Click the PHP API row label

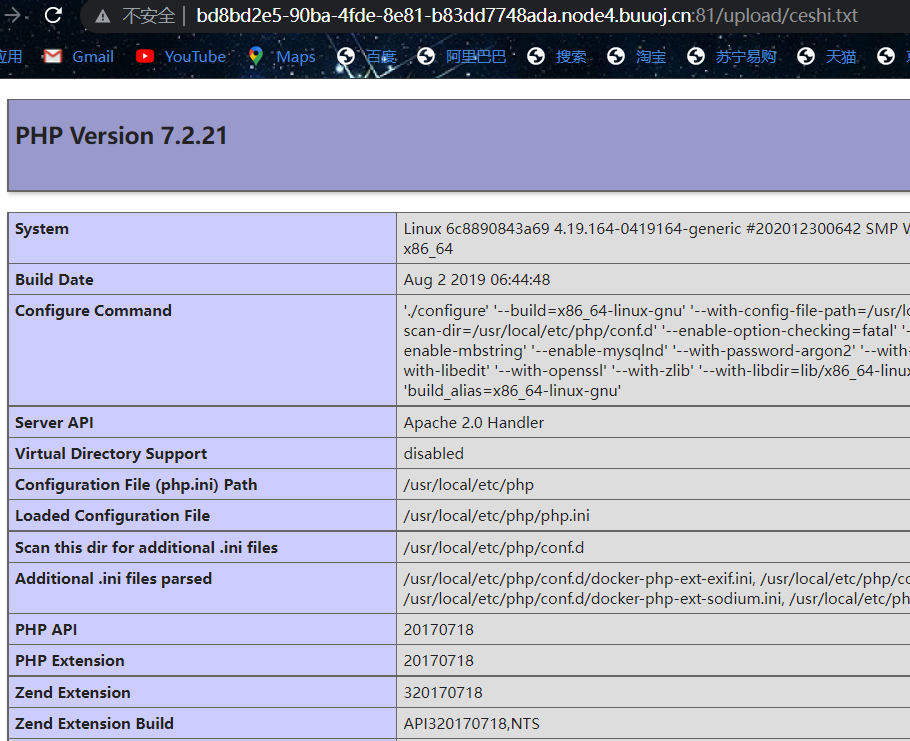coord(46,630)
